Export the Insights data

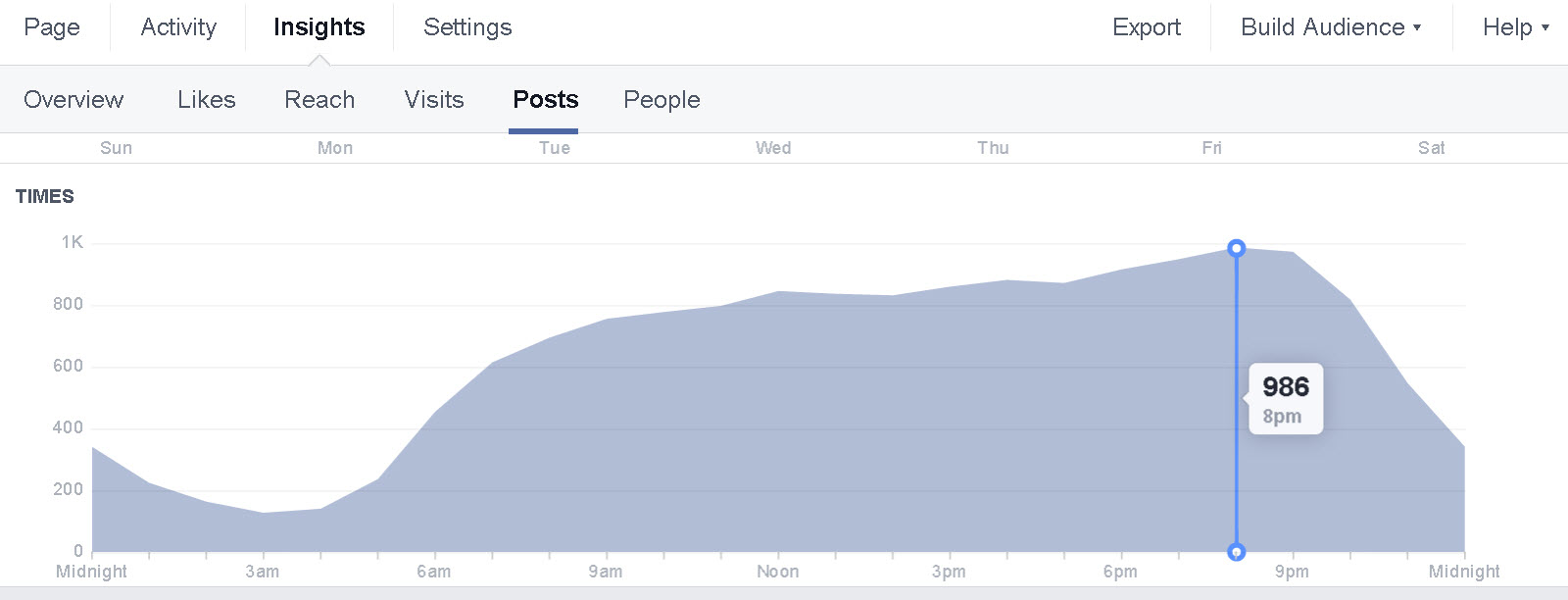[1146, 26]
